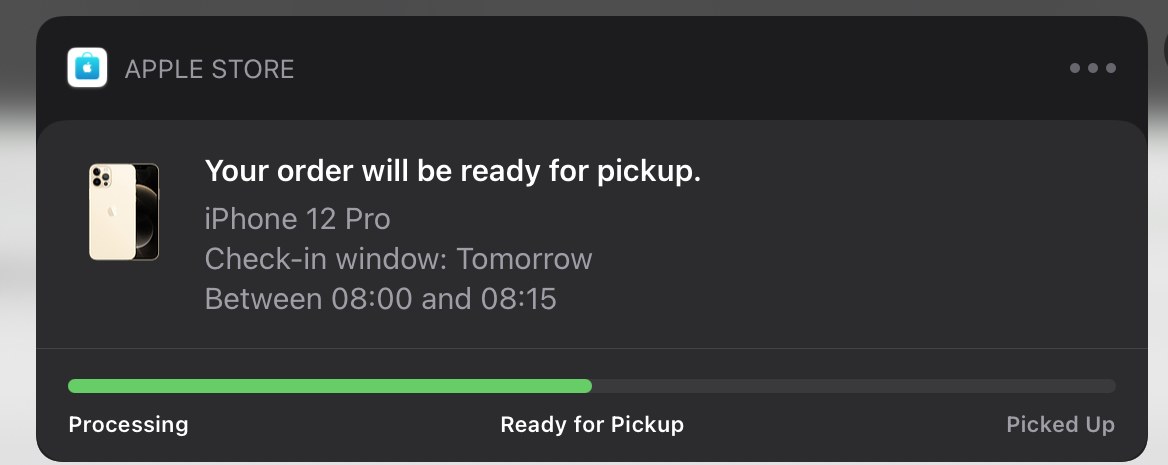This screenshot has height=465, width=1168.
Task: Click the gold iPhone 12 Pro image
Action: (124, 212)
